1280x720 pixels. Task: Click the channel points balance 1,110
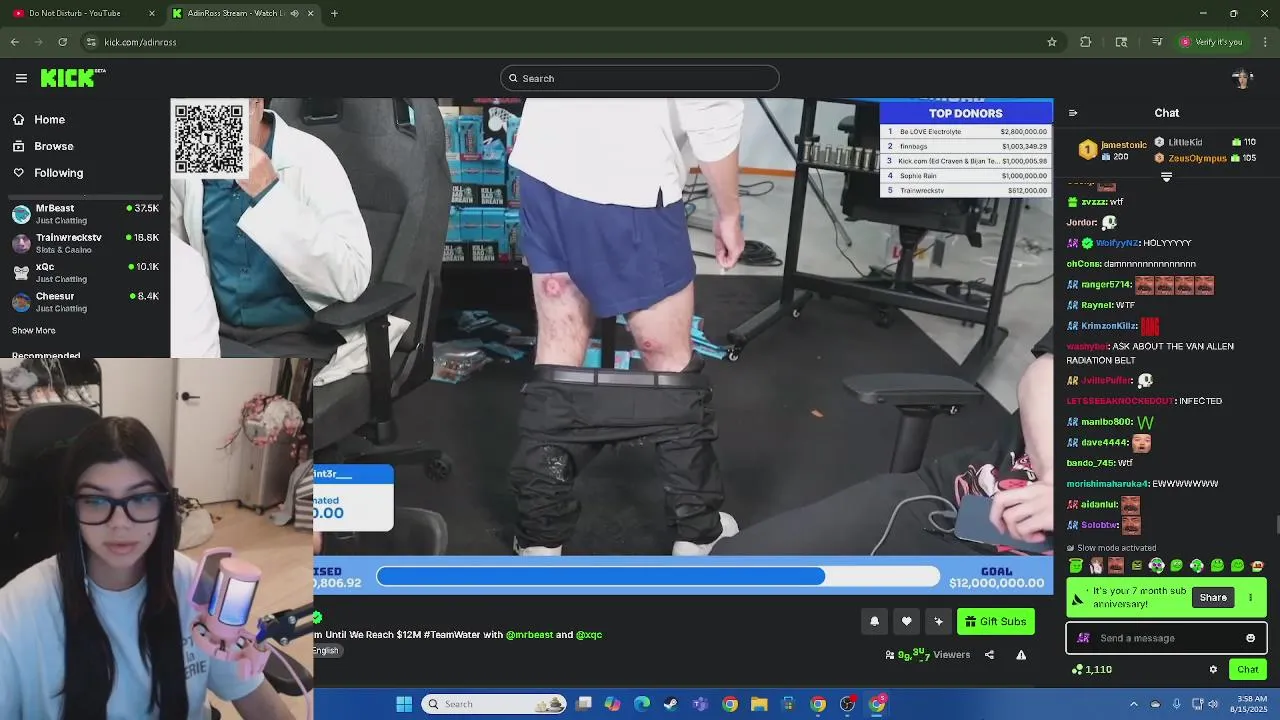point(1092,670)
